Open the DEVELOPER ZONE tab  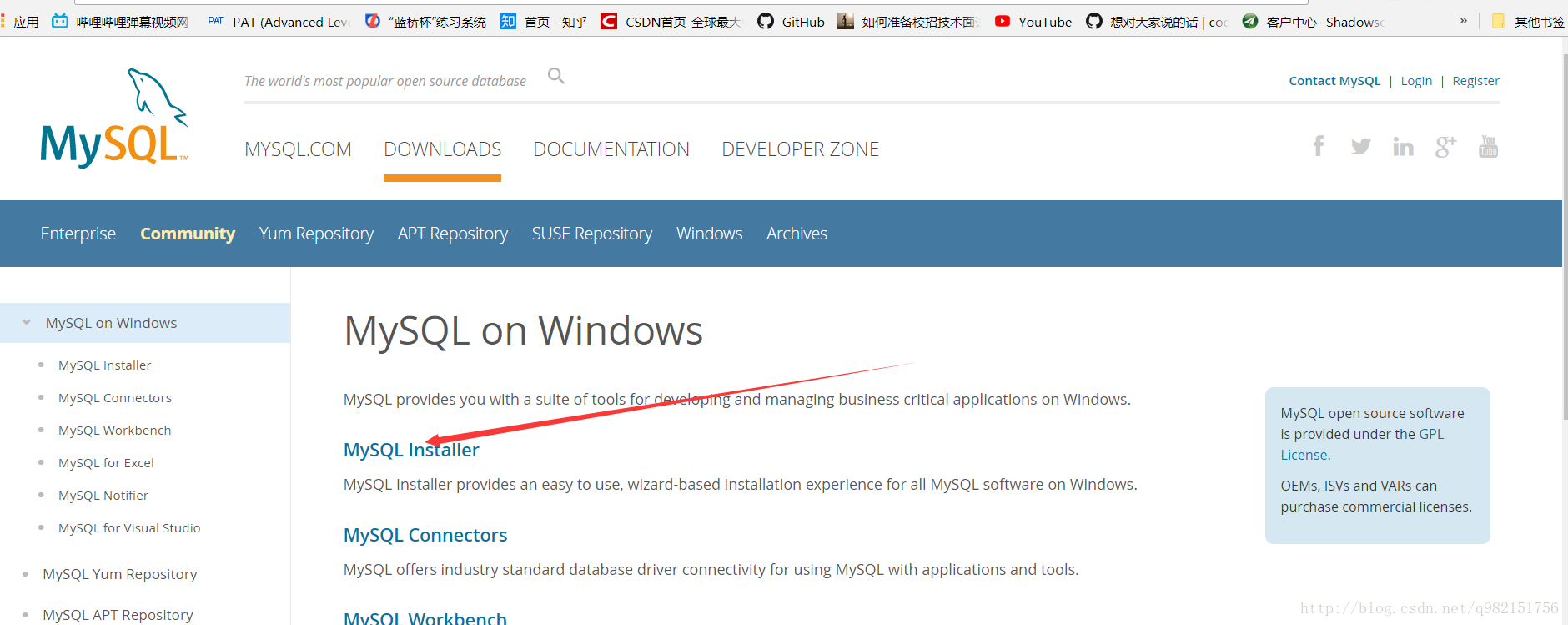coord(800,149)
